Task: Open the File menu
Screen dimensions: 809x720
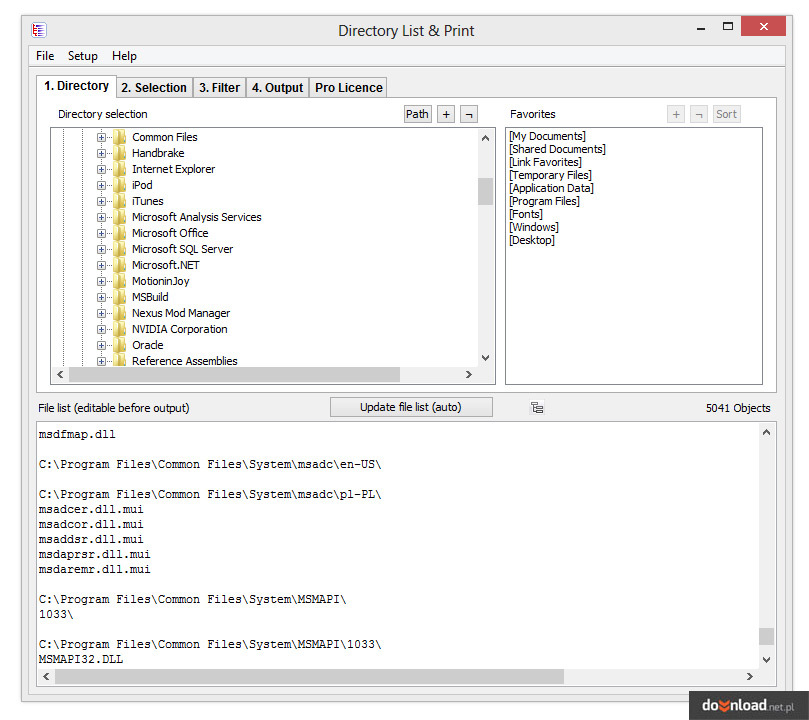Action: click(45, 56)
